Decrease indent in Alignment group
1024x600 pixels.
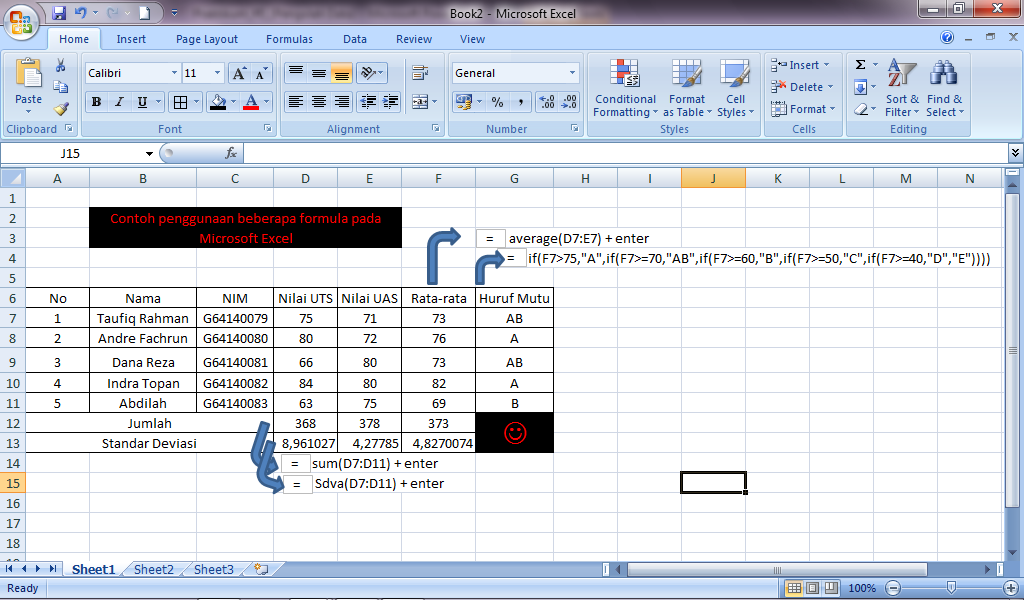point(368,102)
